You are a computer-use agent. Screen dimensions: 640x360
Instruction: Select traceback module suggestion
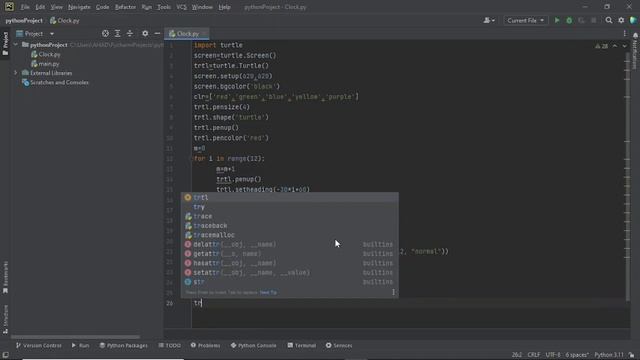[x=289, y=226]
